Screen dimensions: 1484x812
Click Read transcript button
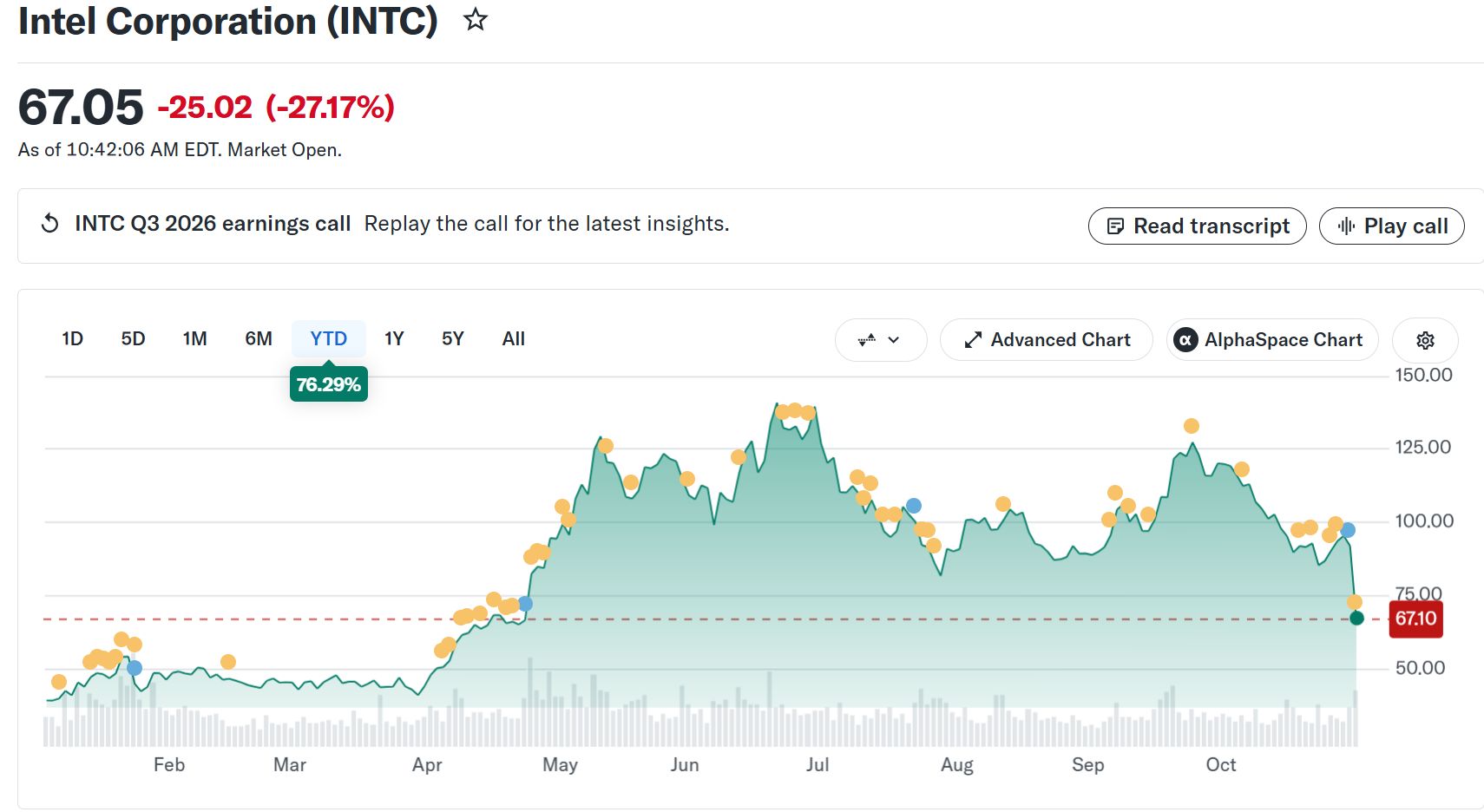(1197, 226)
